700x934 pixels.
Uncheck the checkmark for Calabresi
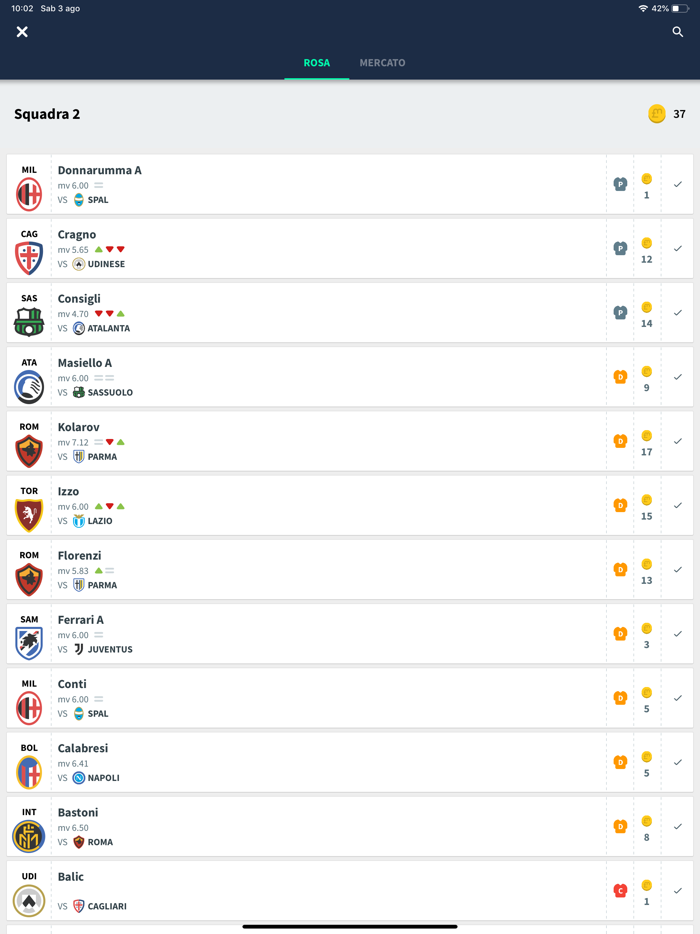[678, 762]
